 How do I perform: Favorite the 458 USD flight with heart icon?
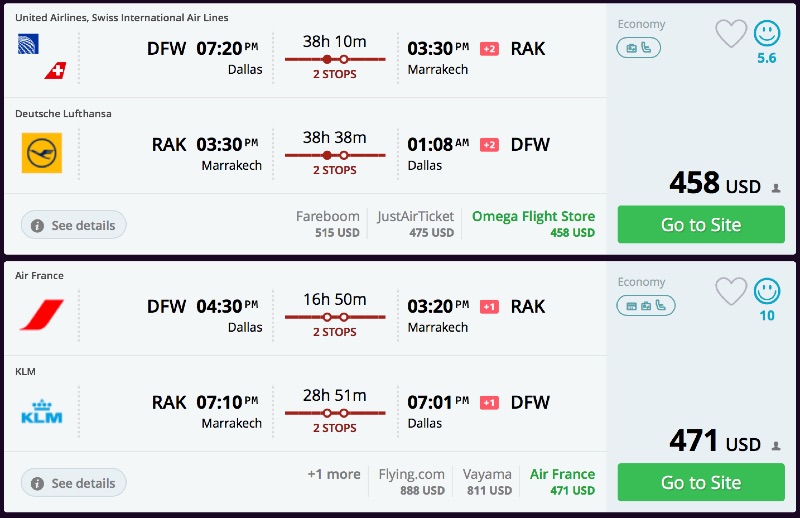point(731,34)
